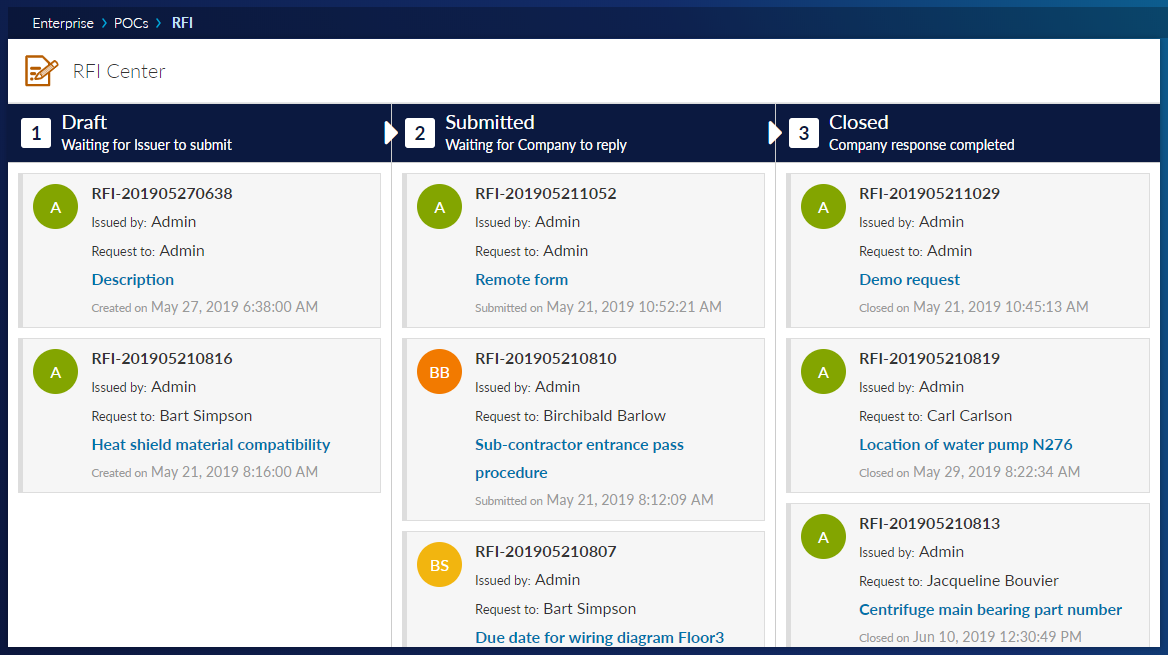1168x655 pixels.
Task: Open Centrifuge main bearing part number link
Action: [x=990, y=610]
